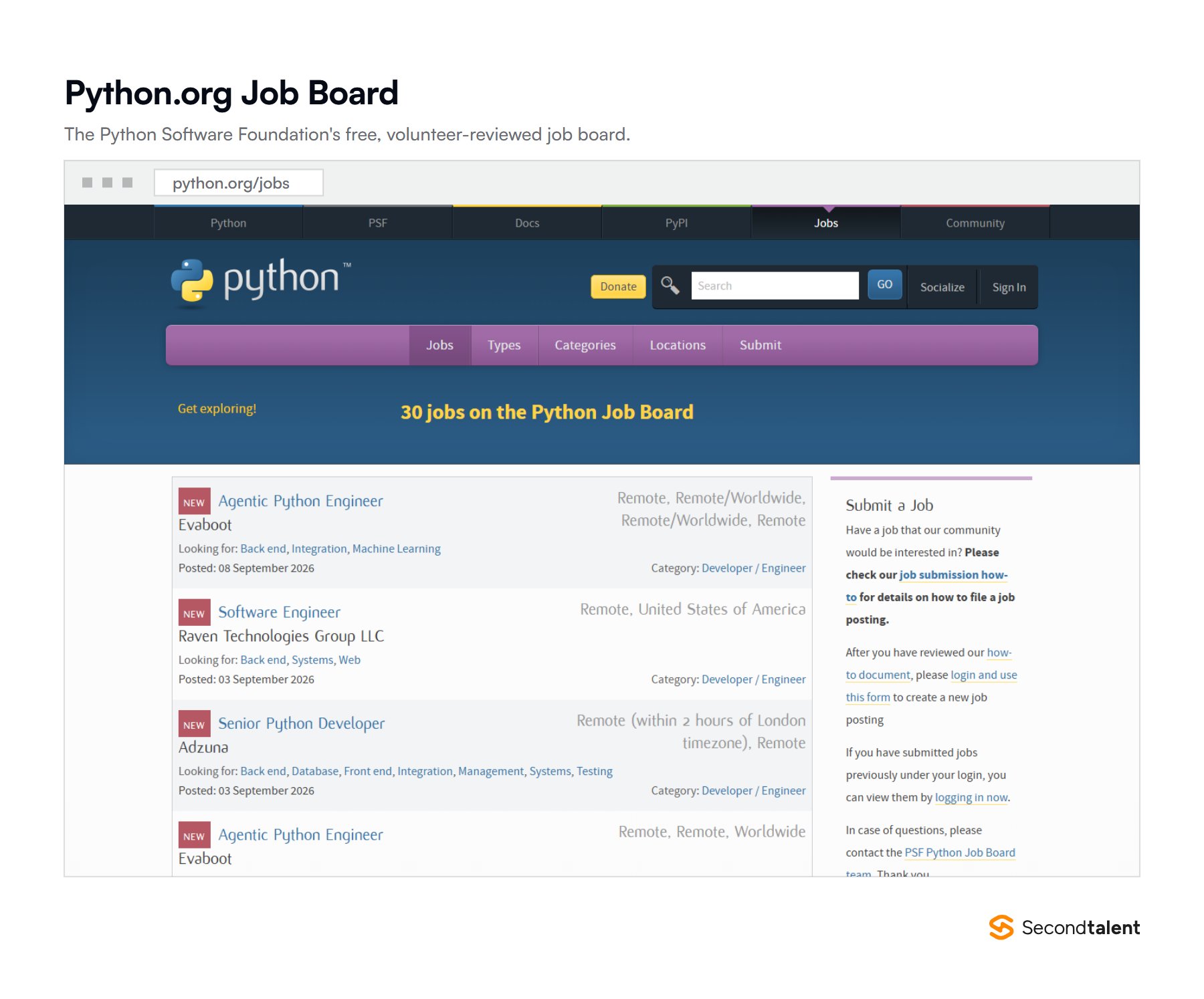Click the Remote, United States of America location
Screen dimensions: 1204x999
692,609
